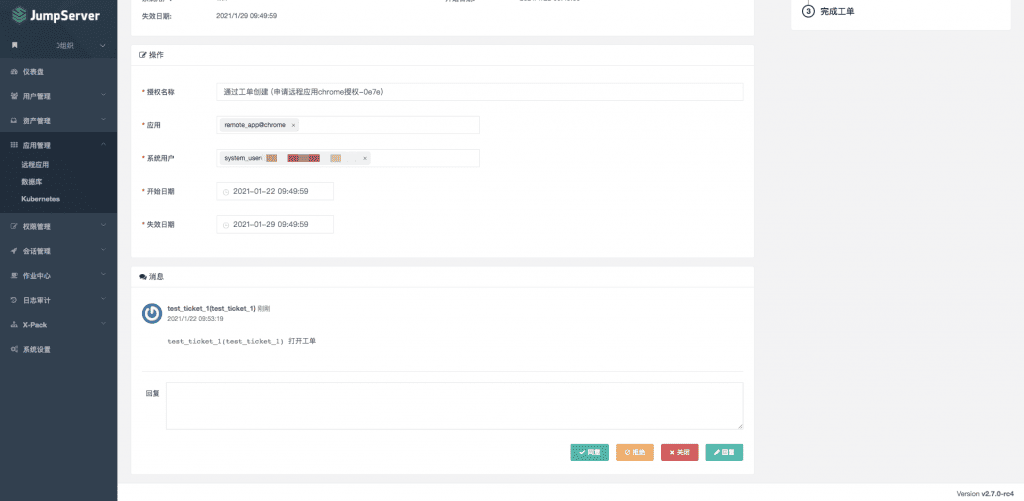1024x501 pixels.
Task: Collapse the 应用管理 menu chevron
Action: (103, 145)
